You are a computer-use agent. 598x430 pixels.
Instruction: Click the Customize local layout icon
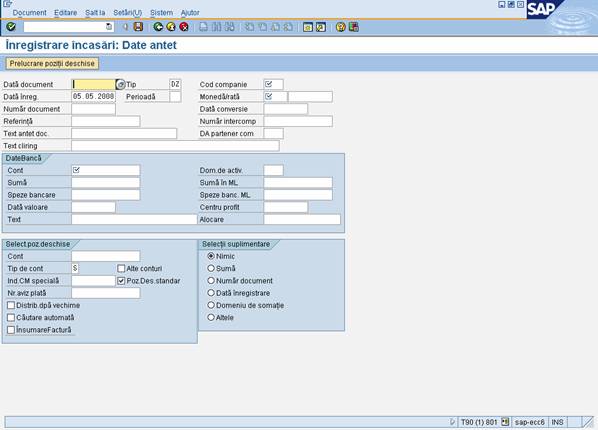pyautogui.click(x=354, y=27)
